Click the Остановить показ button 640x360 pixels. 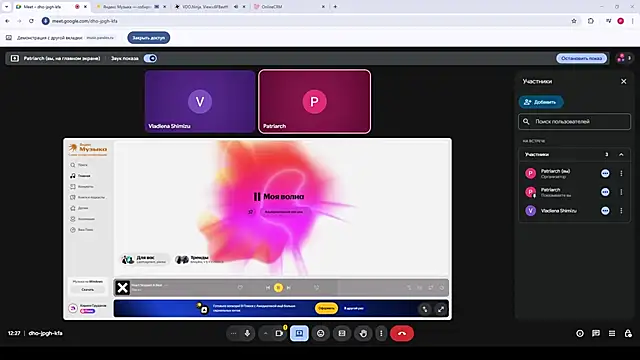pyautogui.click(x=581, y=58)
